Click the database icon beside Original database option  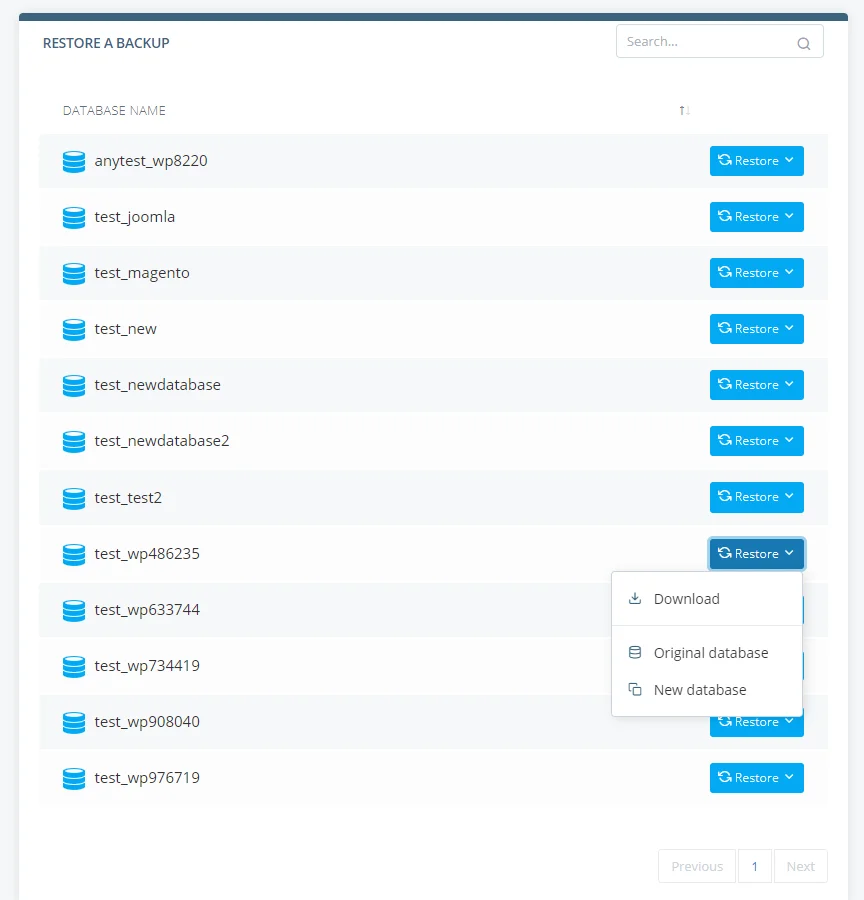tap(635, 652)
